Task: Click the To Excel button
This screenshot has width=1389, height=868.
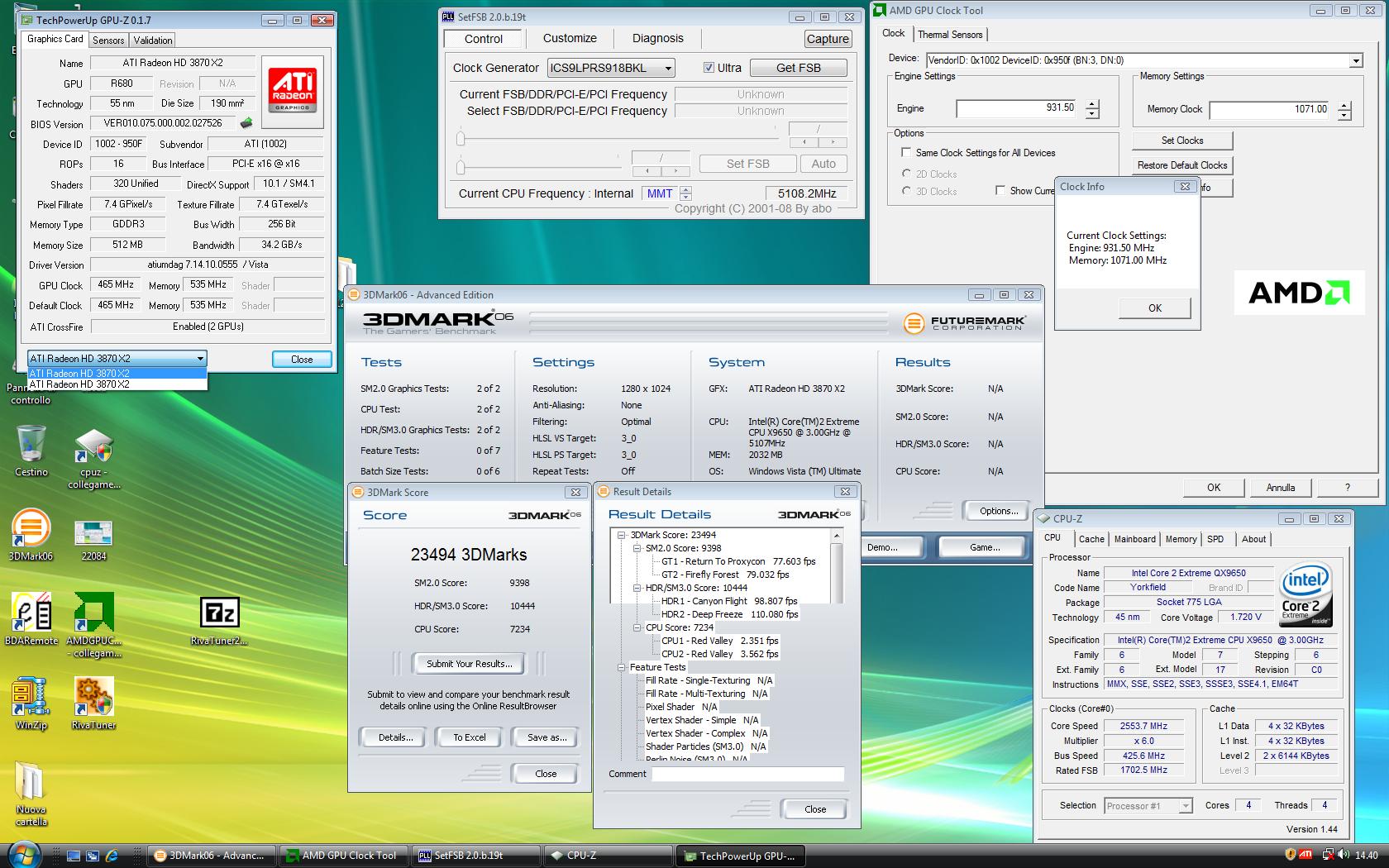Action: pyautogui.click(x=470, y=737)
